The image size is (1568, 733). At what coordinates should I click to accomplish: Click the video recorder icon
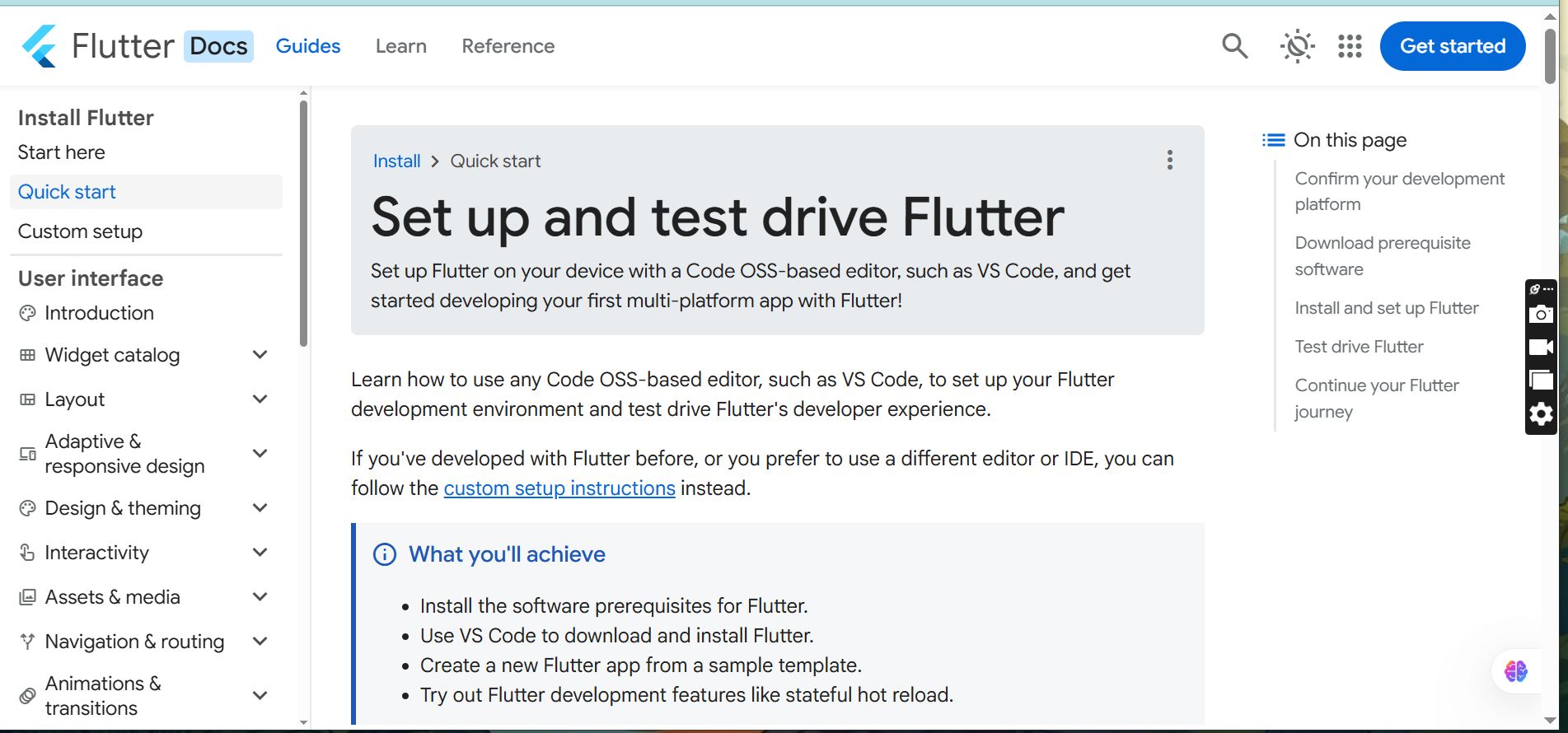pos(1541,347)
